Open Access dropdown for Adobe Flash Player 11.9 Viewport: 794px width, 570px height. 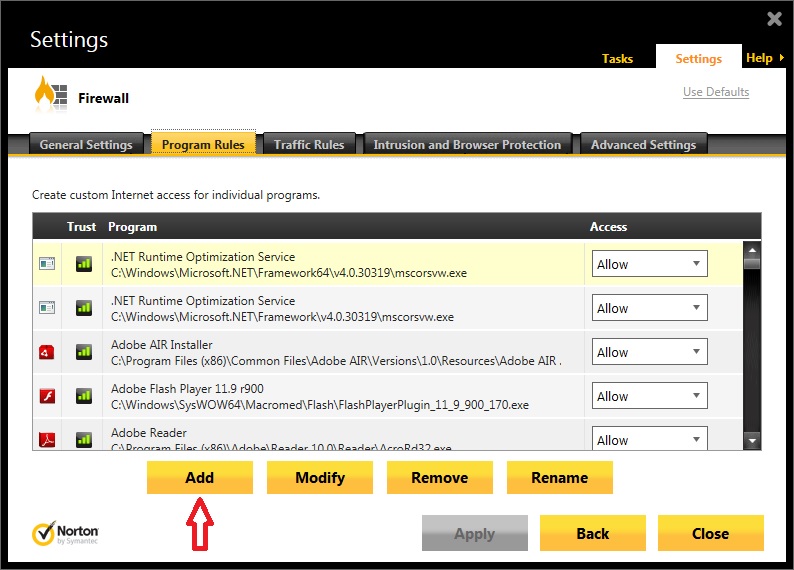point(650,396)
